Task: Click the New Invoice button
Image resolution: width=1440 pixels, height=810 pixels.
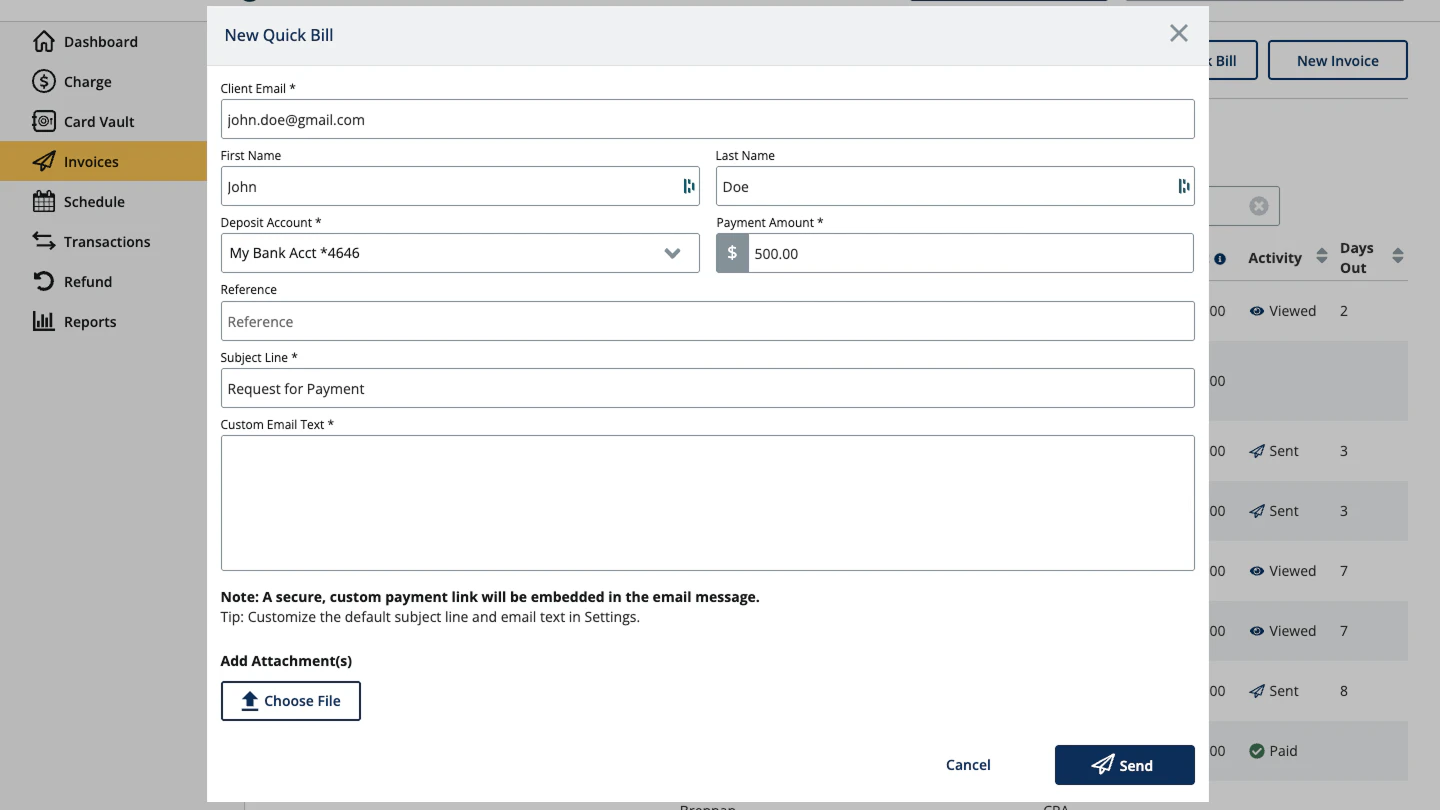Action: (x=1337, y=60)
